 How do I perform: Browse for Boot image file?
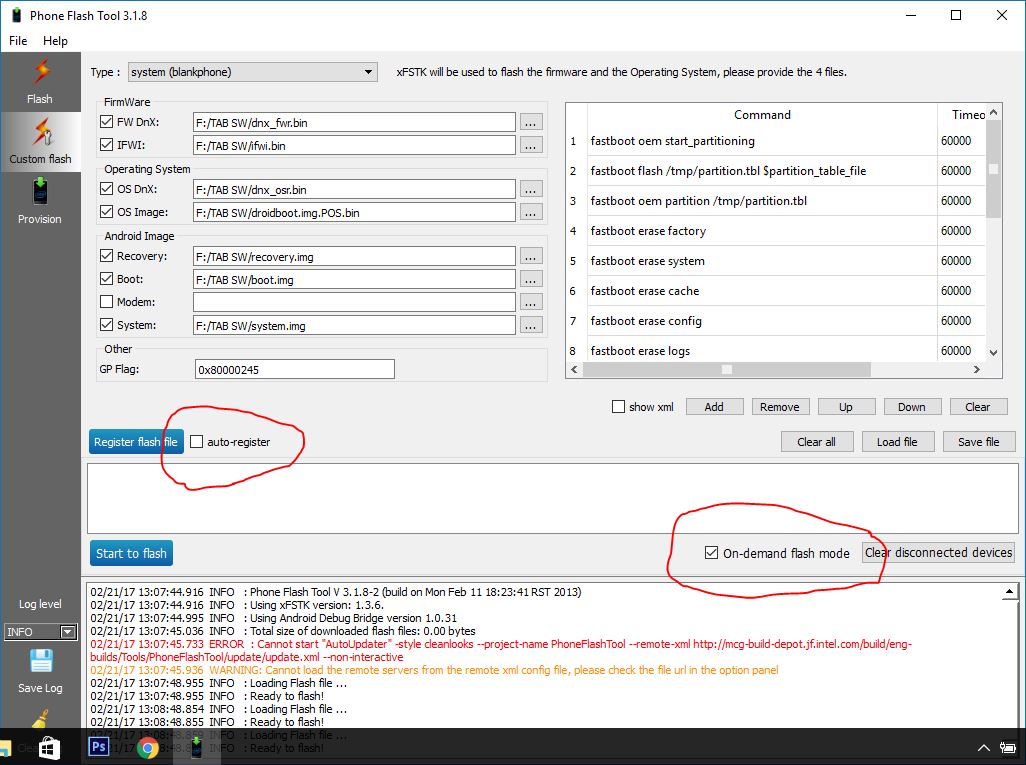(x=531, y=279)
